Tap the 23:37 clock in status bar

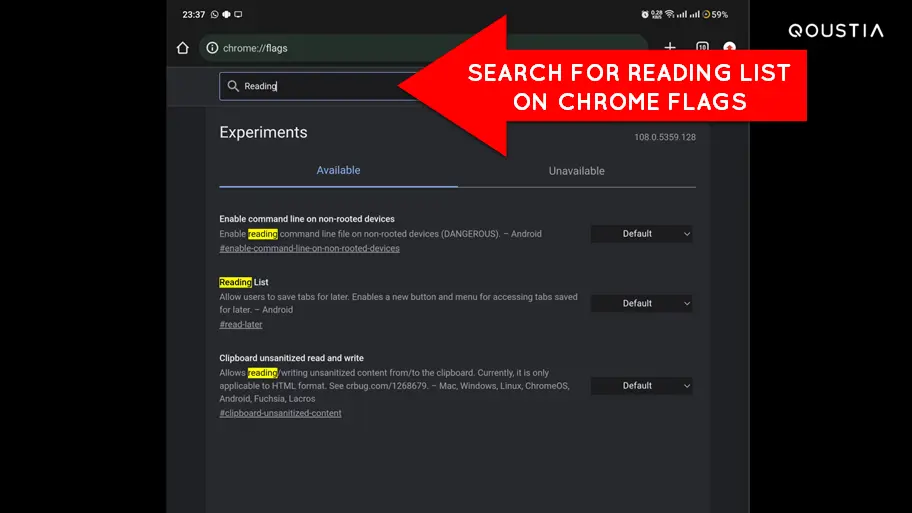(x=194, y=15)
